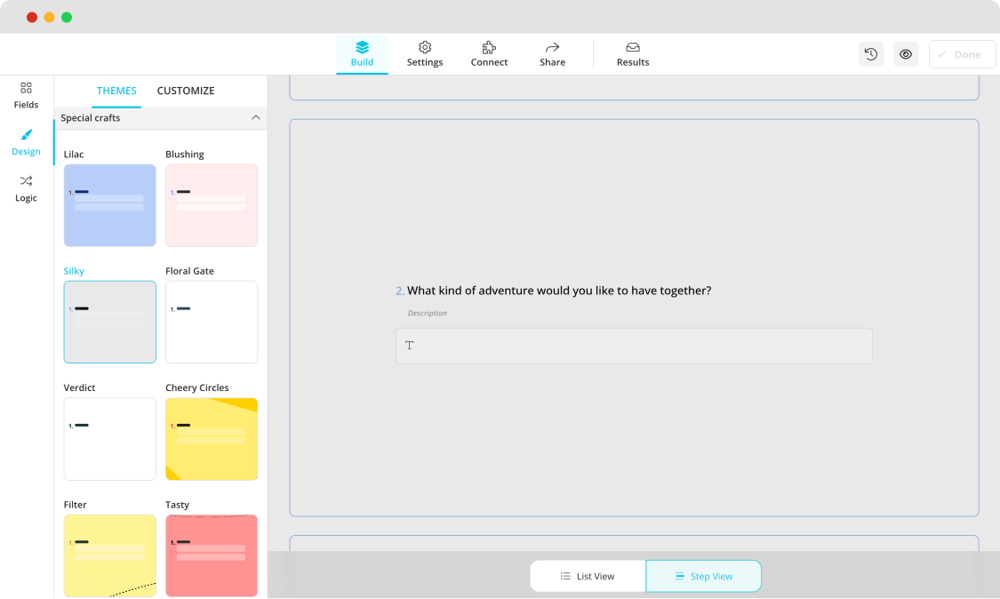Click the revision history clock icon
Image resolution: width=1000 pixels, height=599 pixels.
[x=871, y=55]
